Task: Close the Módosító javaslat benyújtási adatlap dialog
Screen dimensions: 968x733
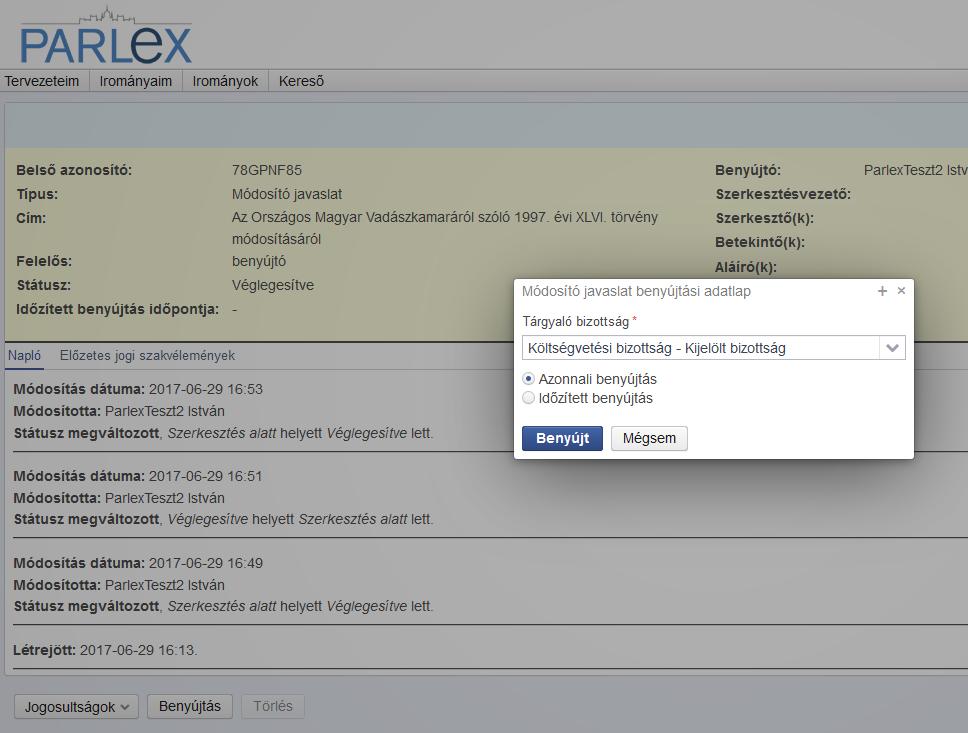Action: tap(901, 291)
